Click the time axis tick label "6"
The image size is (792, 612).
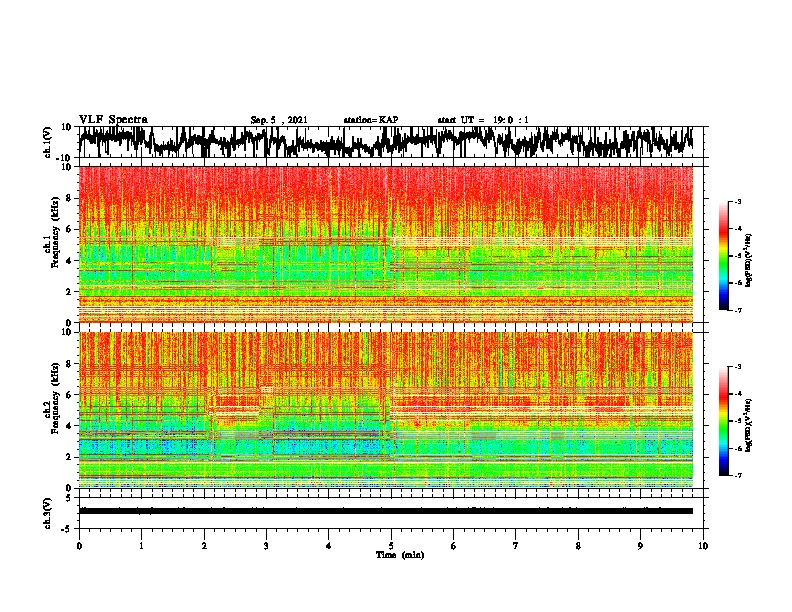pos(454,546)
